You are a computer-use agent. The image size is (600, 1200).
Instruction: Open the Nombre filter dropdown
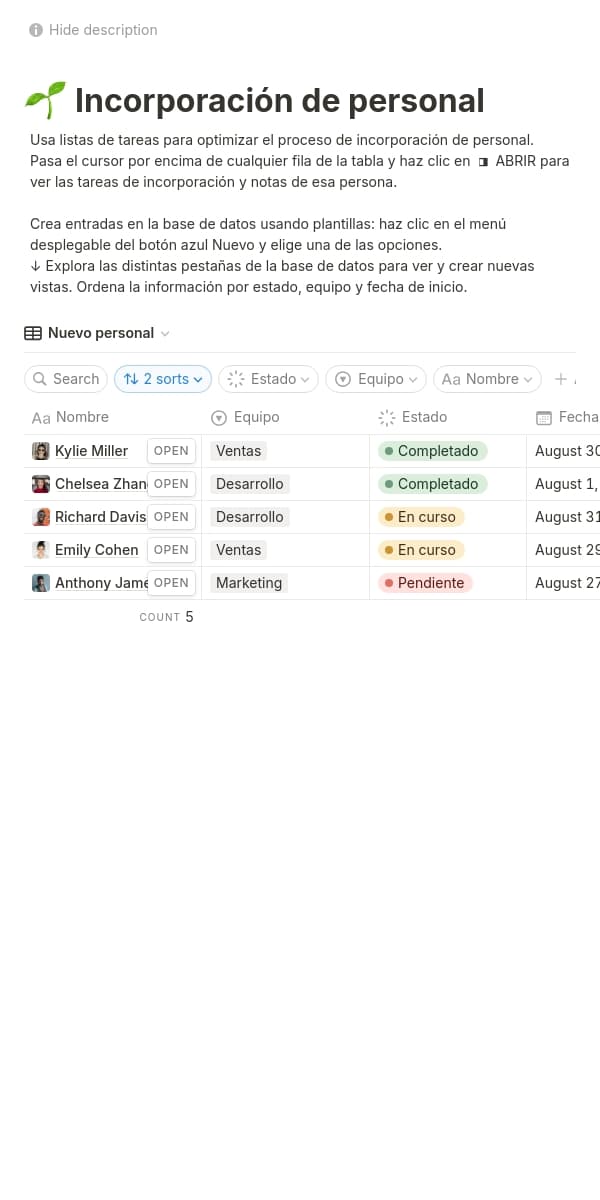coord(487,379)
